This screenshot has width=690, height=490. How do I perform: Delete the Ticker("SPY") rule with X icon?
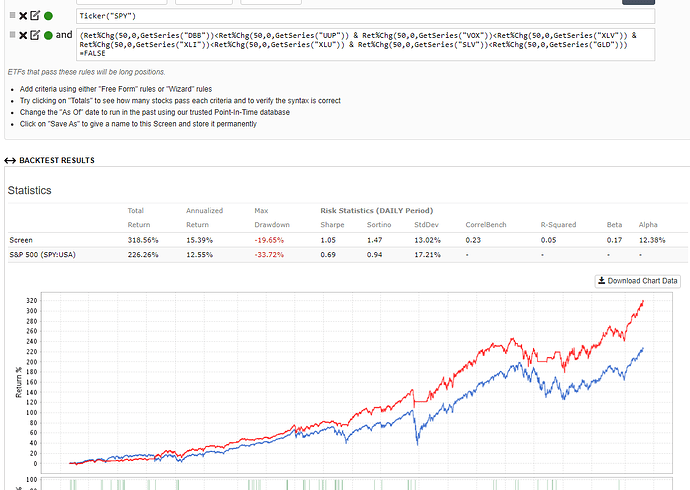point(23,17)
